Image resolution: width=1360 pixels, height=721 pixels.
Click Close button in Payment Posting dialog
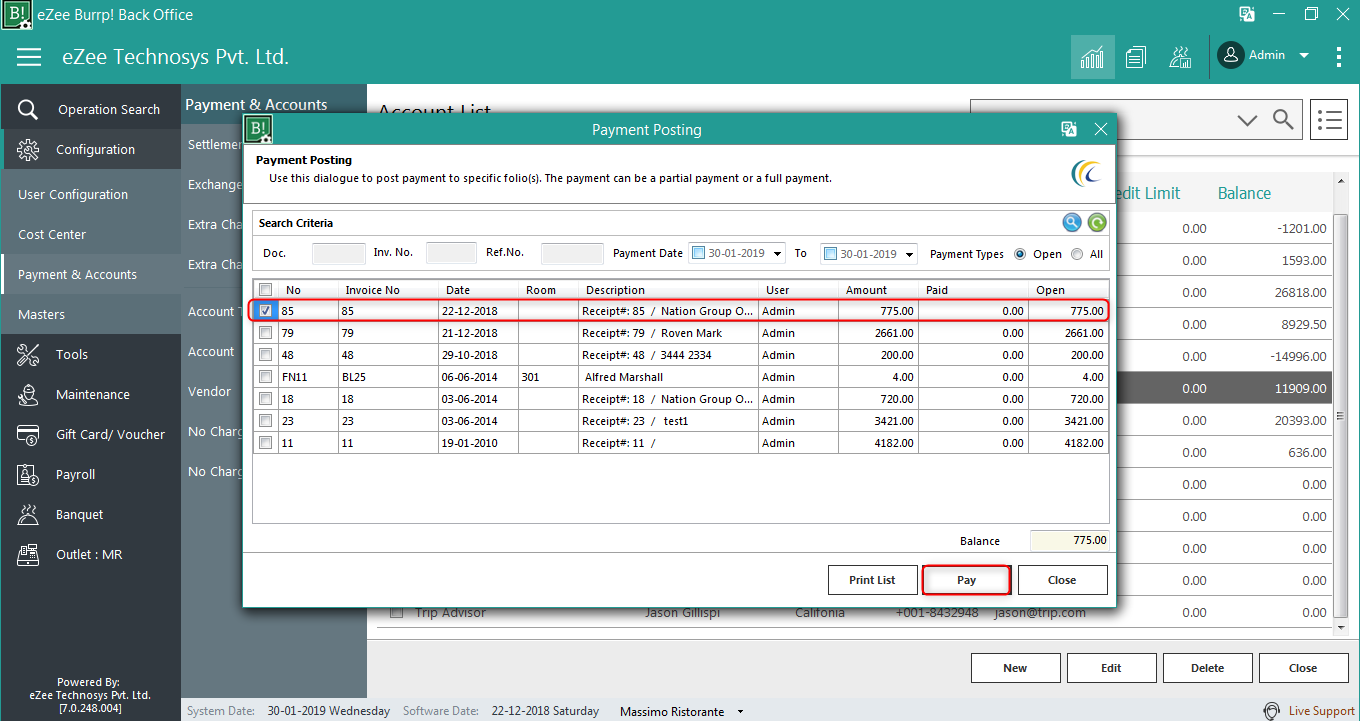(x=1062, y=580)
